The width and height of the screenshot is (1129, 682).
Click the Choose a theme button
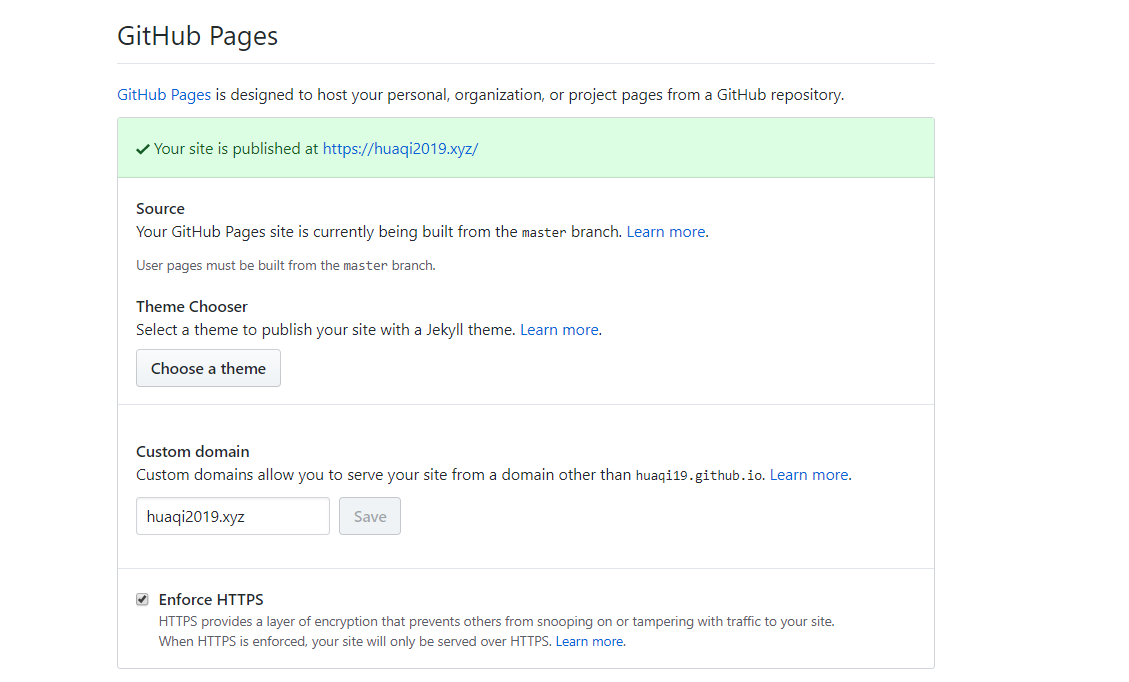coord(208,368)
